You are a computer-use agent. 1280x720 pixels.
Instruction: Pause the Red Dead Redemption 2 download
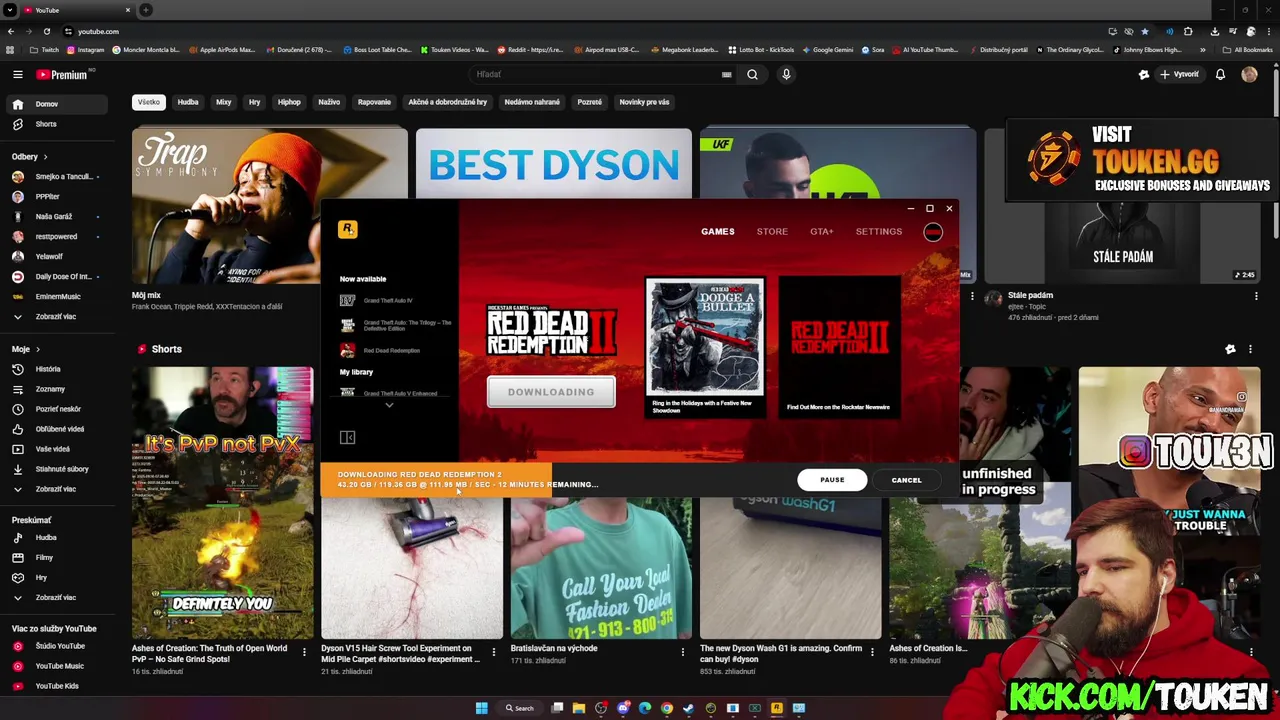[832, 480]
